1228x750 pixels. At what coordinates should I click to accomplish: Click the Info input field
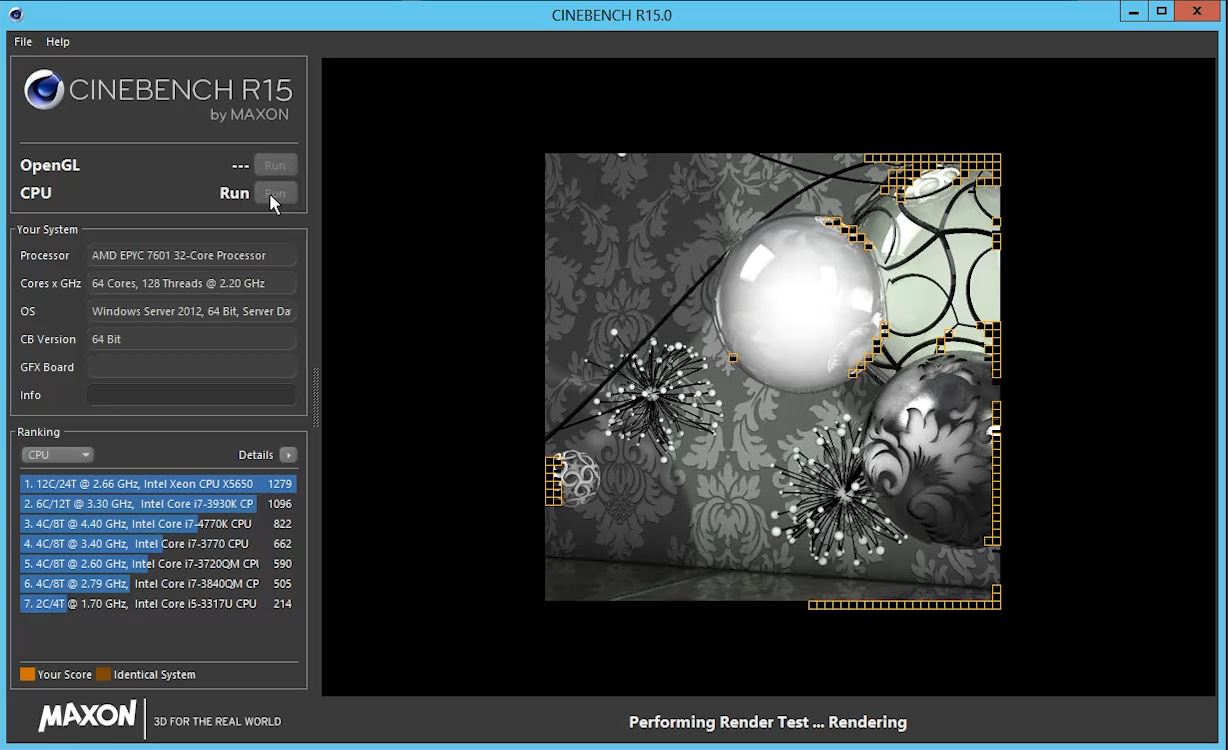[x=191, y=395]
